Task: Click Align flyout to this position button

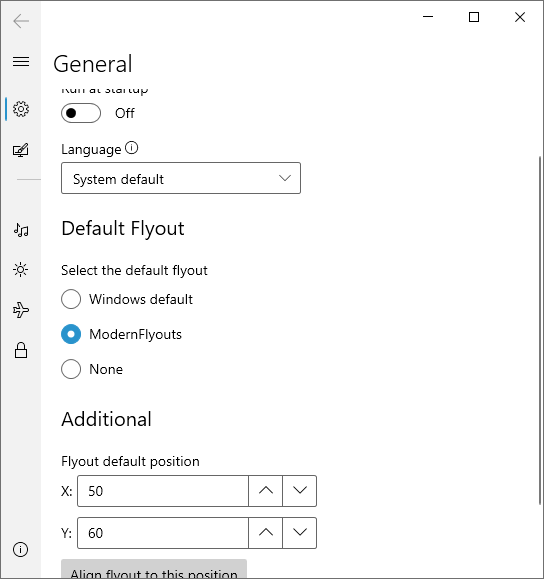Action: (x=154, y=569)
